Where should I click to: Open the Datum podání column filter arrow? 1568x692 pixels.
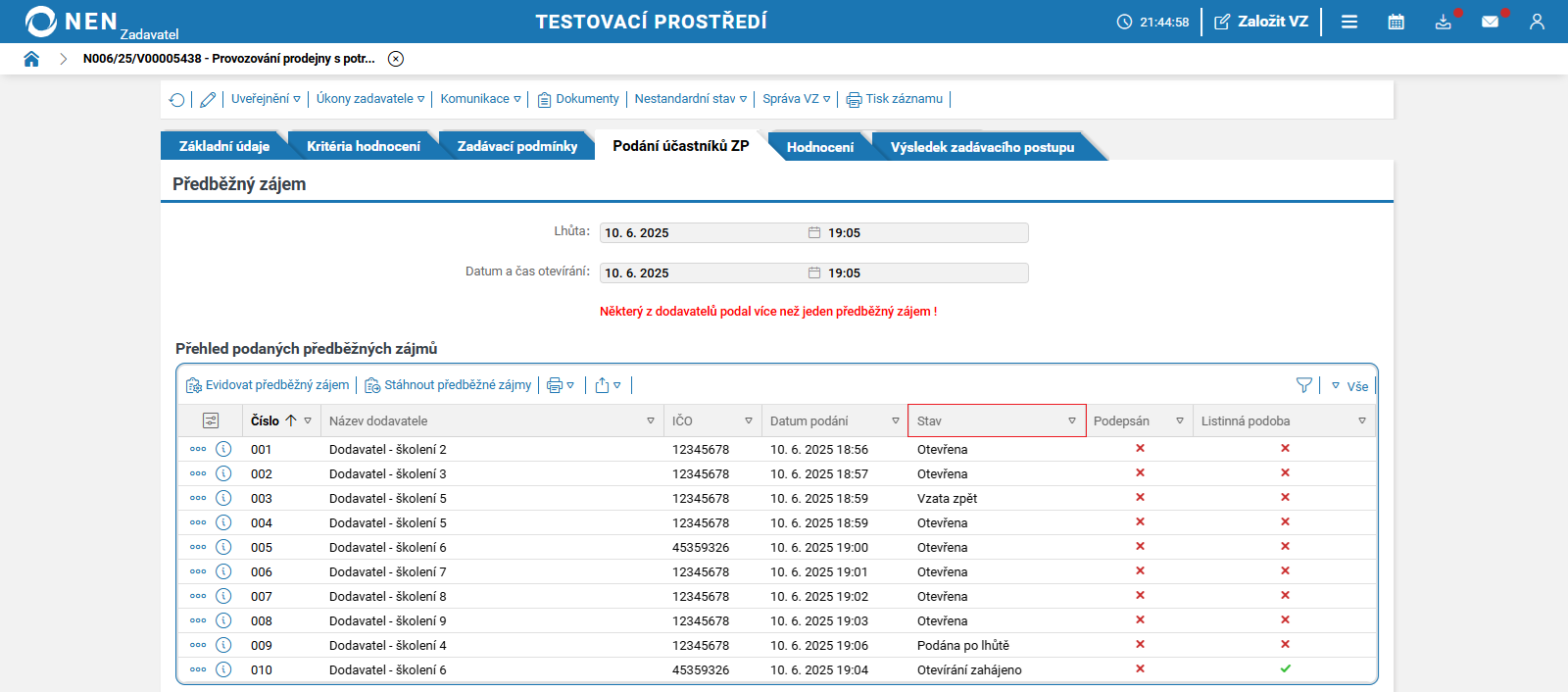896,420
